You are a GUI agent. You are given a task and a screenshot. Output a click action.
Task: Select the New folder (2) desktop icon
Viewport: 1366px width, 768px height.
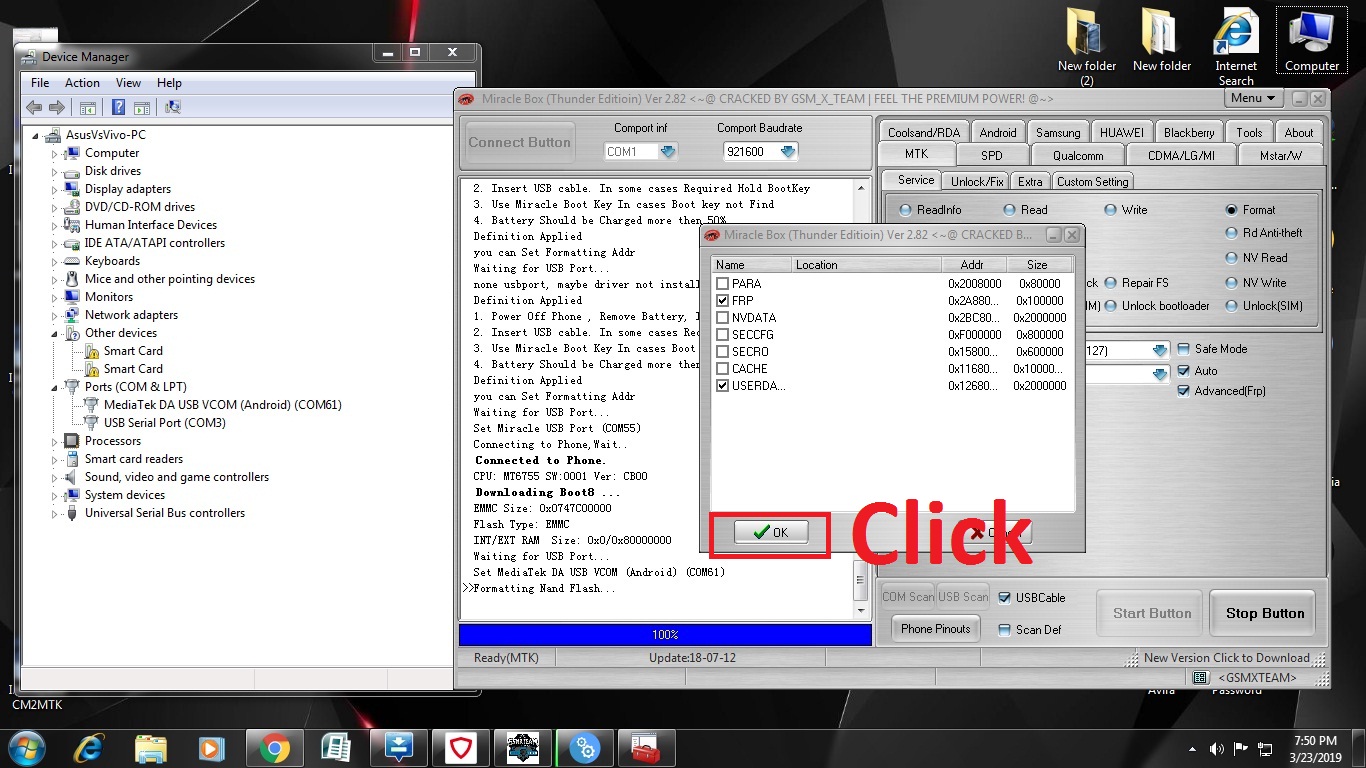coord(1087,48)
